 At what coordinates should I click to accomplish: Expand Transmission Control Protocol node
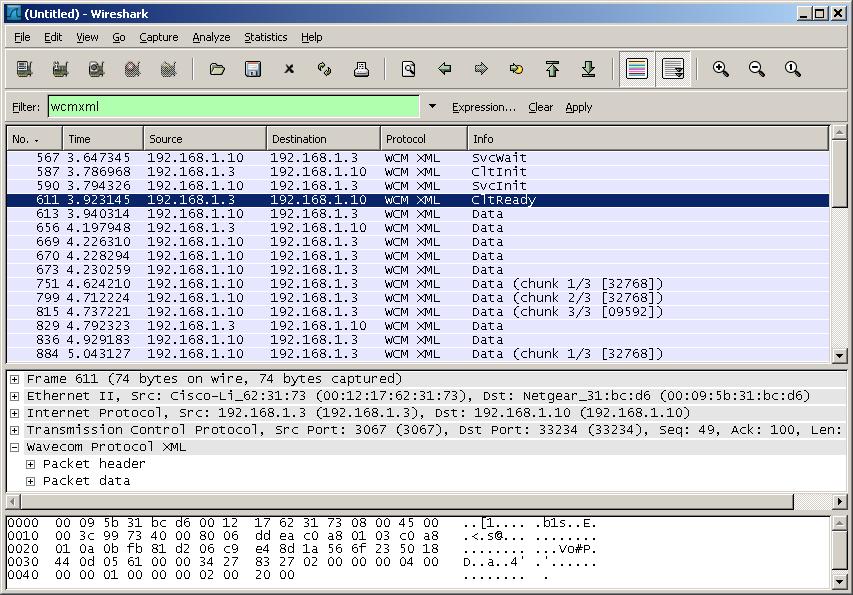click(x=15, y=430)
